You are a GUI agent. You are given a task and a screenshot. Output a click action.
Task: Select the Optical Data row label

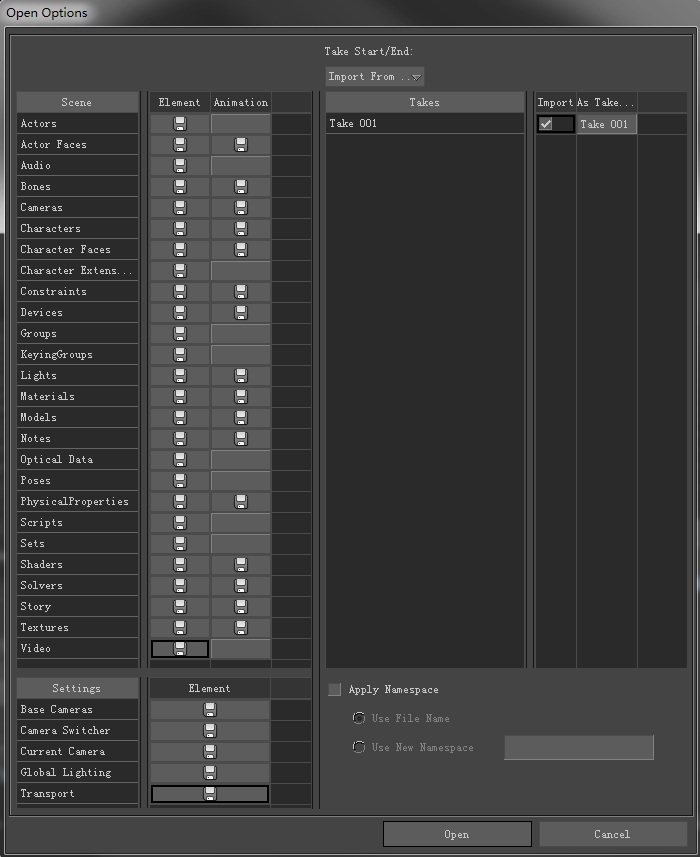point(77,460)
